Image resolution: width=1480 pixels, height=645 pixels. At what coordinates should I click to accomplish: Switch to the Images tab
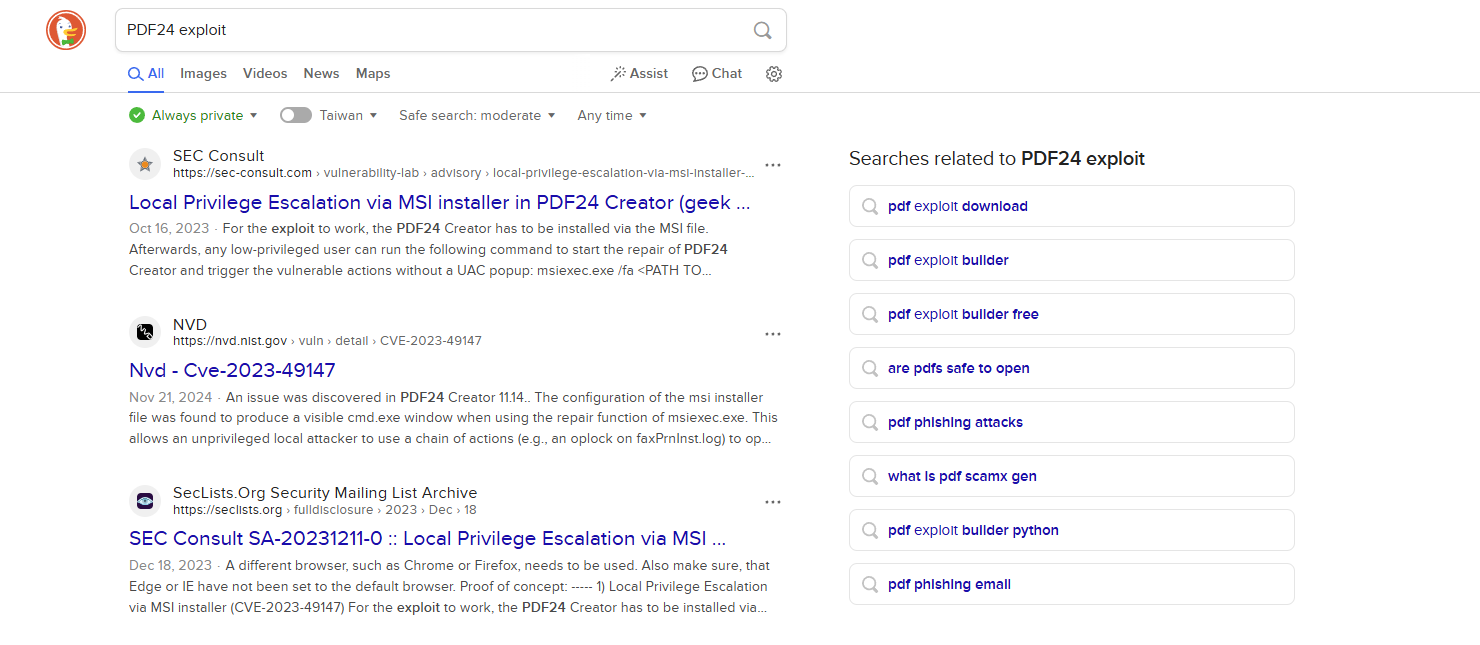(x=203, y=73)
